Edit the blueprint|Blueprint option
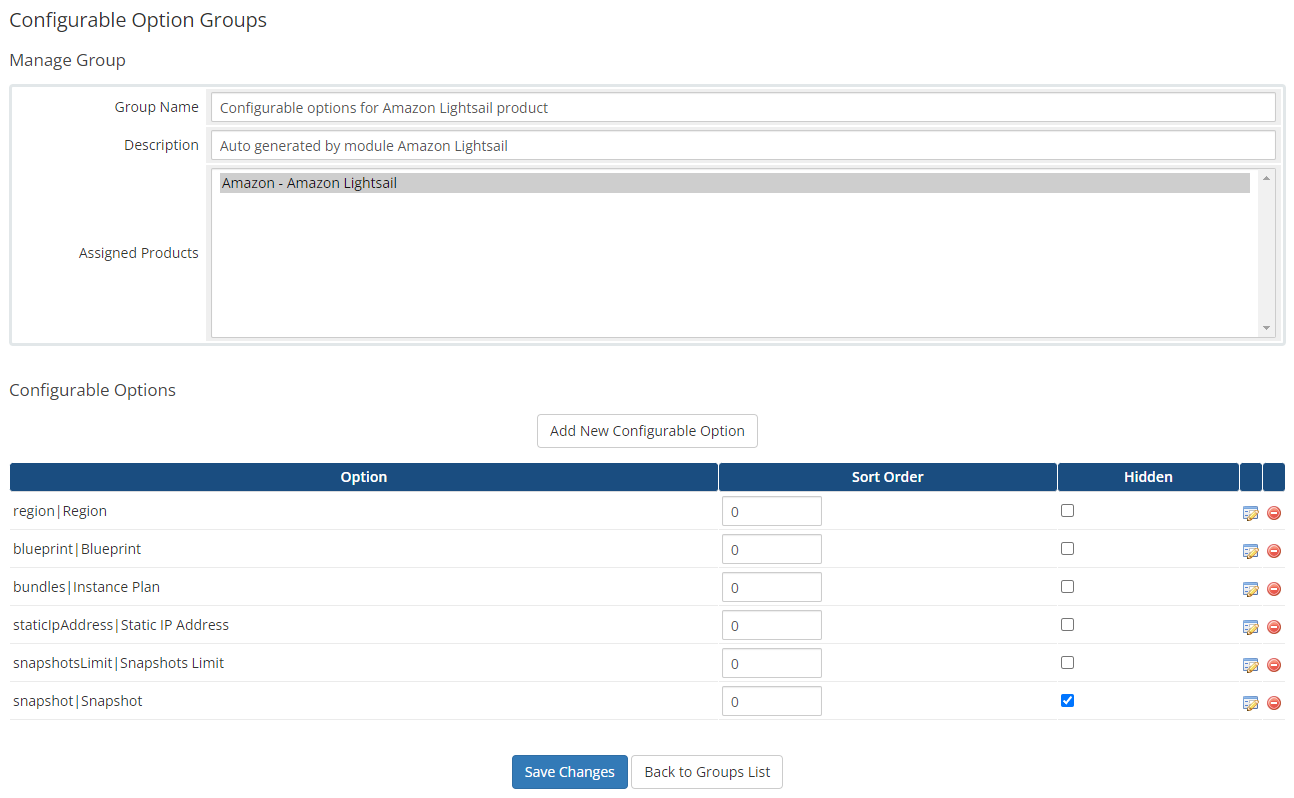 point(1250,550)
